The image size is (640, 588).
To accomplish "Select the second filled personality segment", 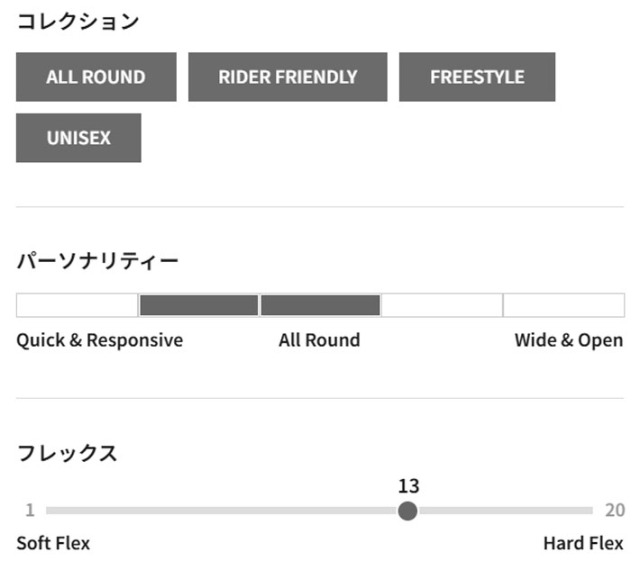I will [198, 305].
